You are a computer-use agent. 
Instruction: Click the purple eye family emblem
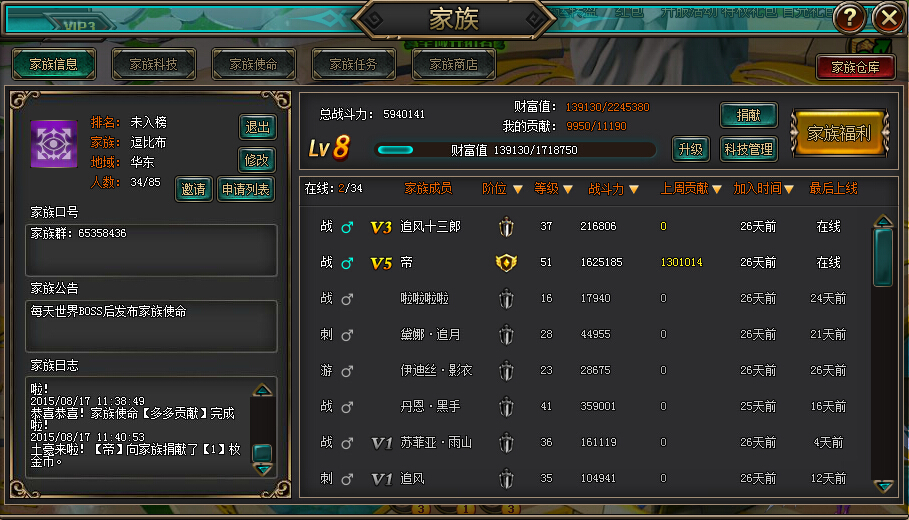(54, 144)
